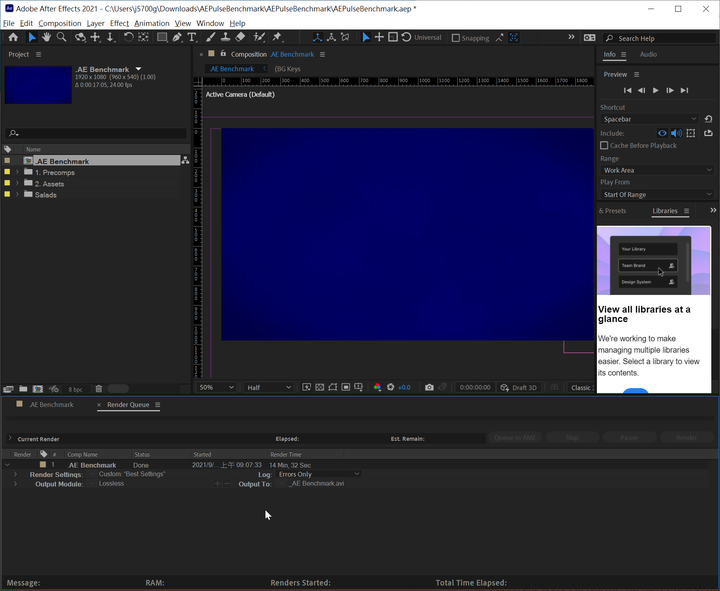This screenshot has height=591, width=720.
Task: Open the 50% magnification dropdown
Action: 216,388
